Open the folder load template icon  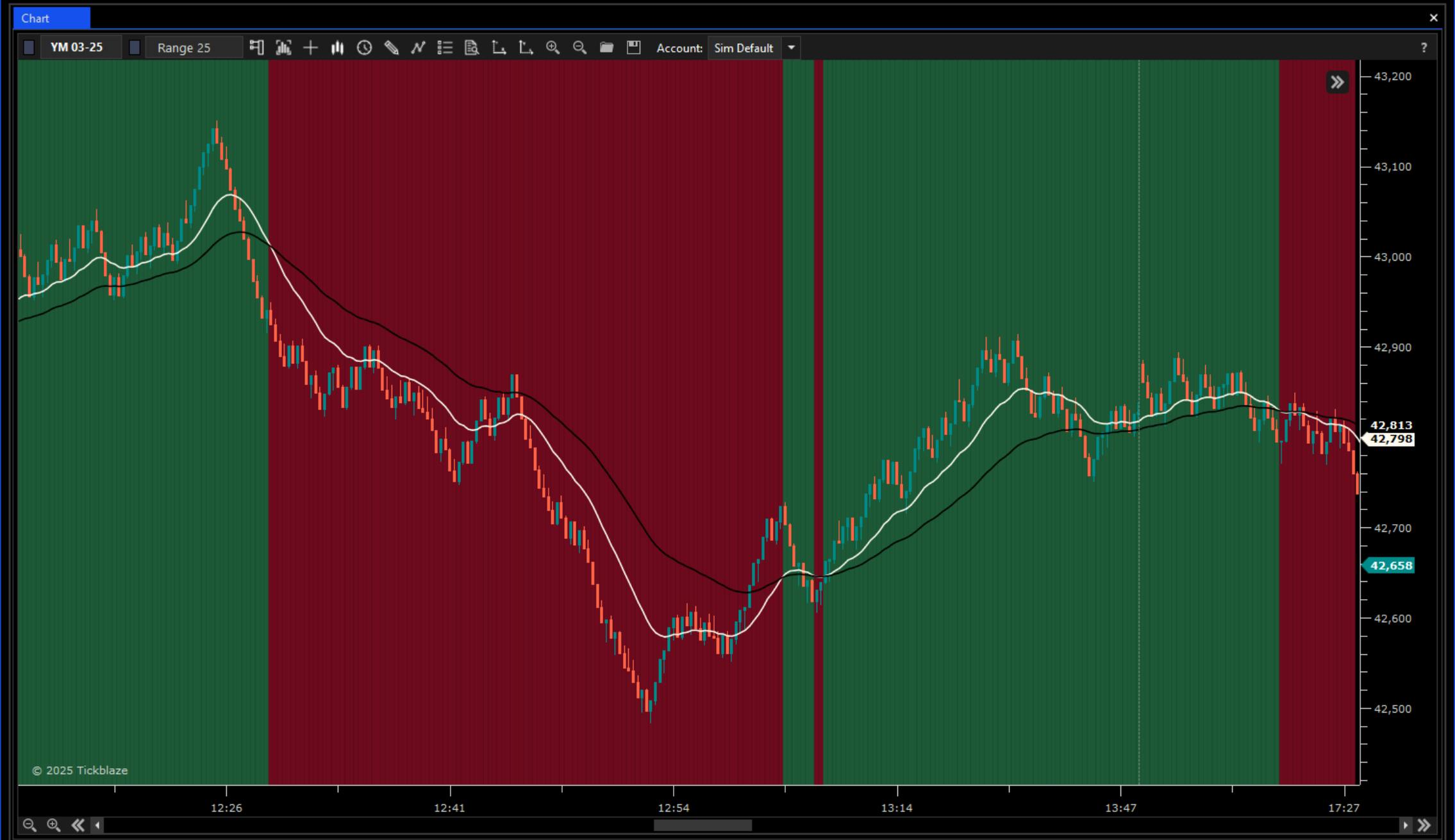point(606,47)
